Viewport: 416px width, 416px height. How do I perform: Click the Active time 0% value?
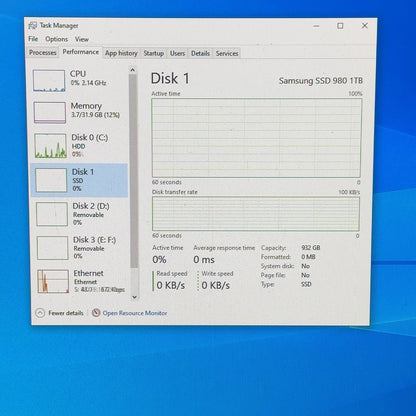point(159,260)
